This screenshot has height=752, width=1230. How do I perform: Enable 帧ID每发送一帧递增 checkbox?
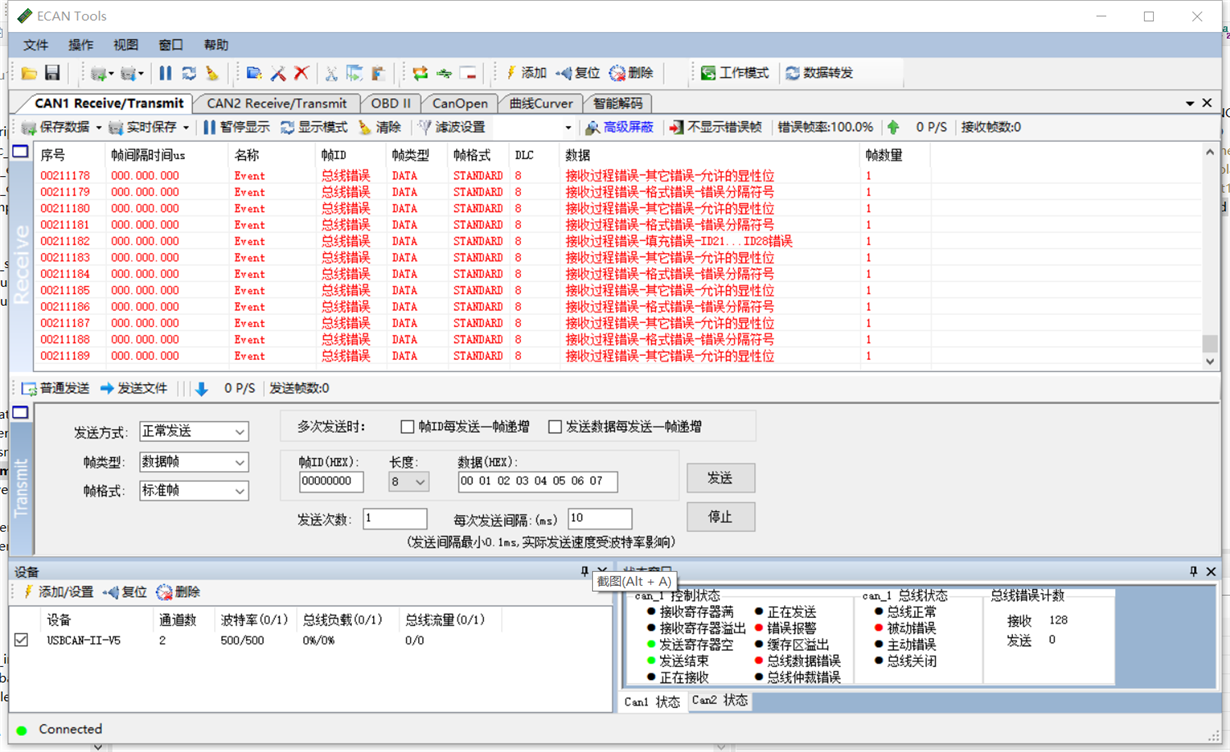tap(407, 427)
